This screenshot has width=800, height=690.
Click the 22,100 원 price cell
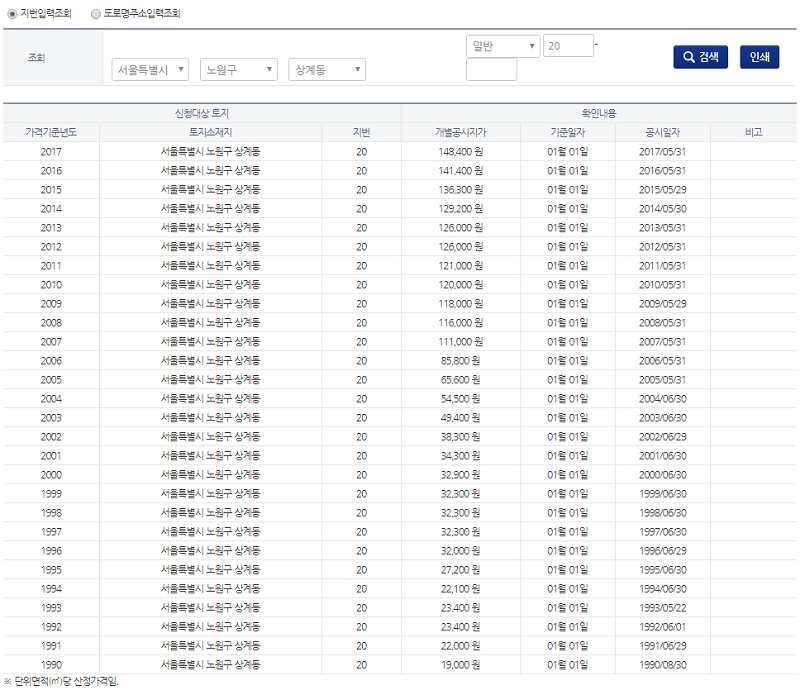[461, 589]
